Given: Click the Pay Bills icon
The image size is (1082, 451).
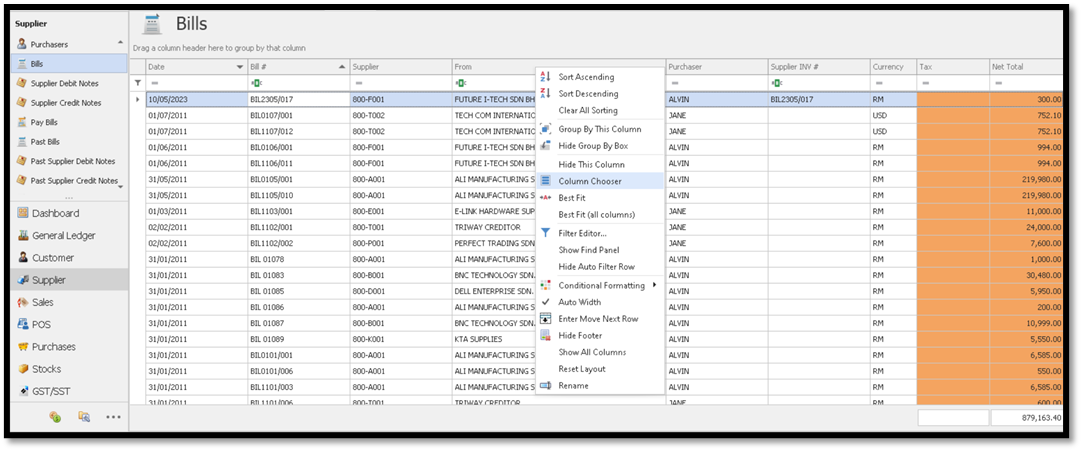Looking at the screenshot, I should (22, 122).
